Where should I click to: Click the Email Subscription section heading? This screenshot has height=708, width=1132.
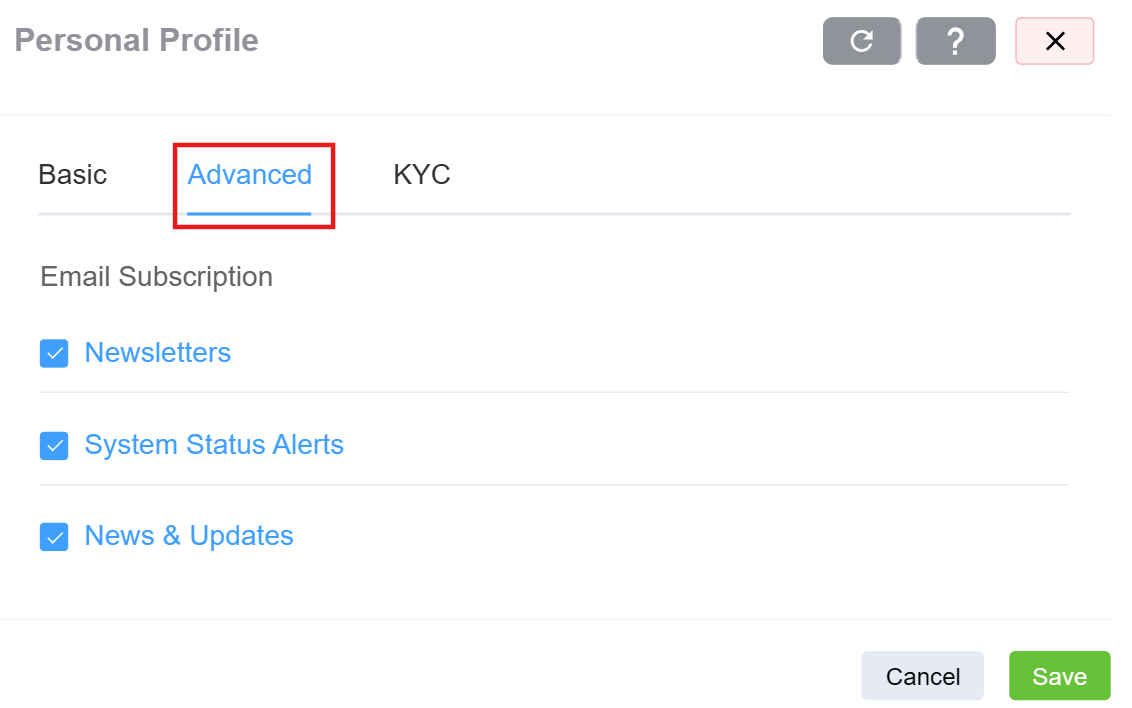(x=156, y=277)
